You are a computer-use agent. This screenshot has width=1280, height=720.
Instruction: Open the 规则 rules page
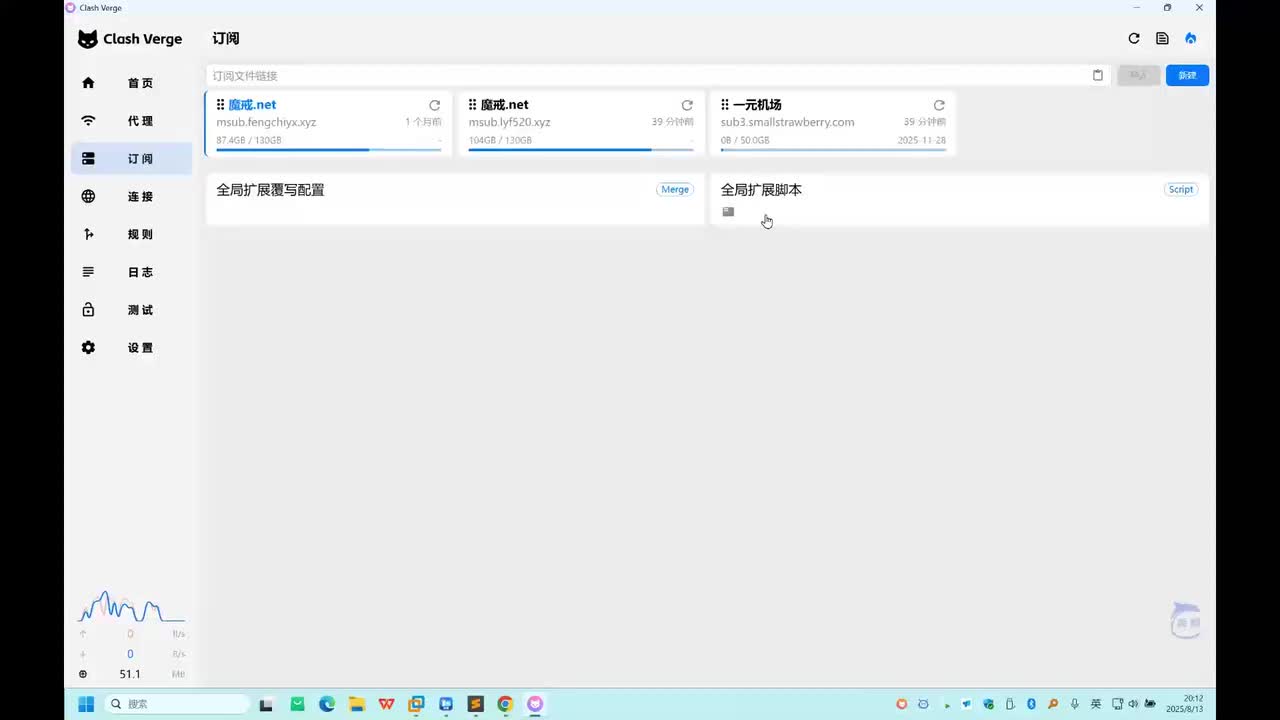(131, 234)
